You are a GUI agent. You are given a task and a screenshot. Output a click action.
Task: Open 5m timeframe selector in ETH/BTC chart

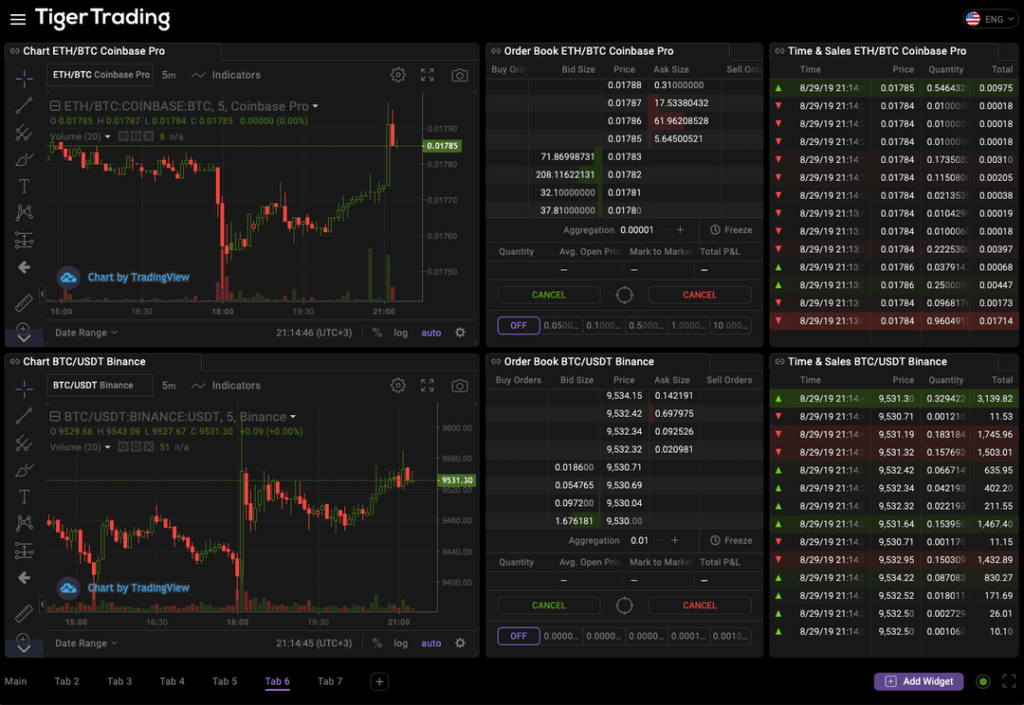169,75
